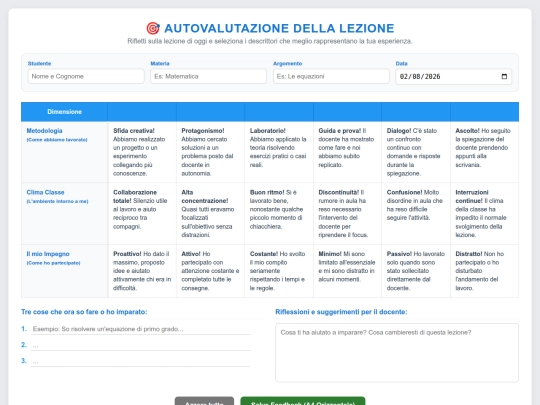The image size is (540, 405).
Task: Click the teacher suggestions text area
Action: [397, 353]
